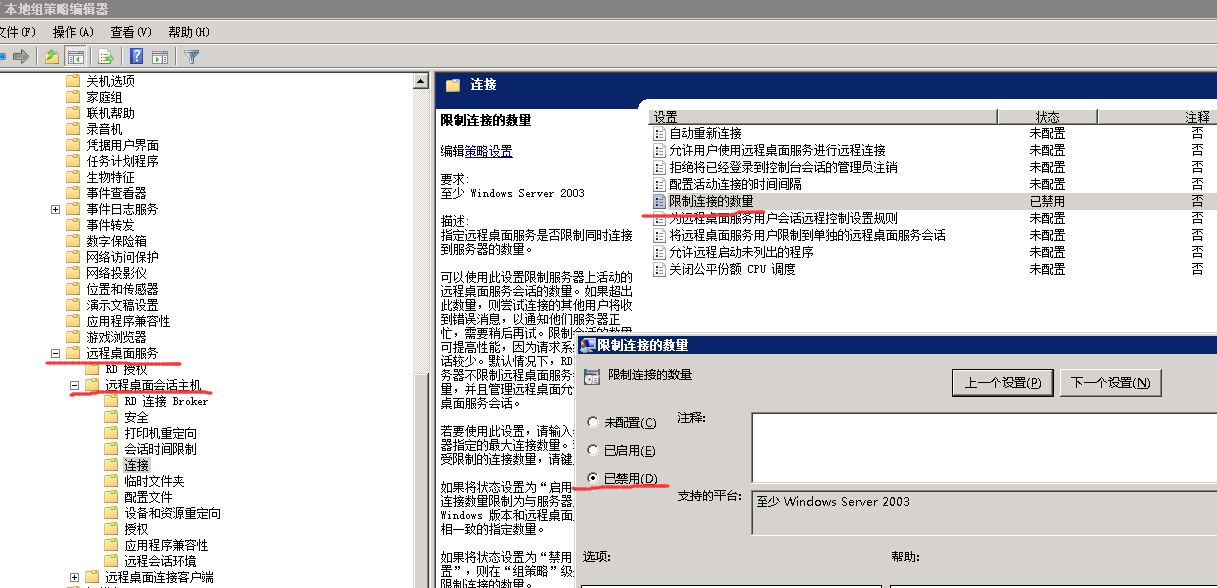Click policy icon beside 限制连接的数量 row
The height and width of the screenshot is (588, 1217).
(x=659, y=201)
